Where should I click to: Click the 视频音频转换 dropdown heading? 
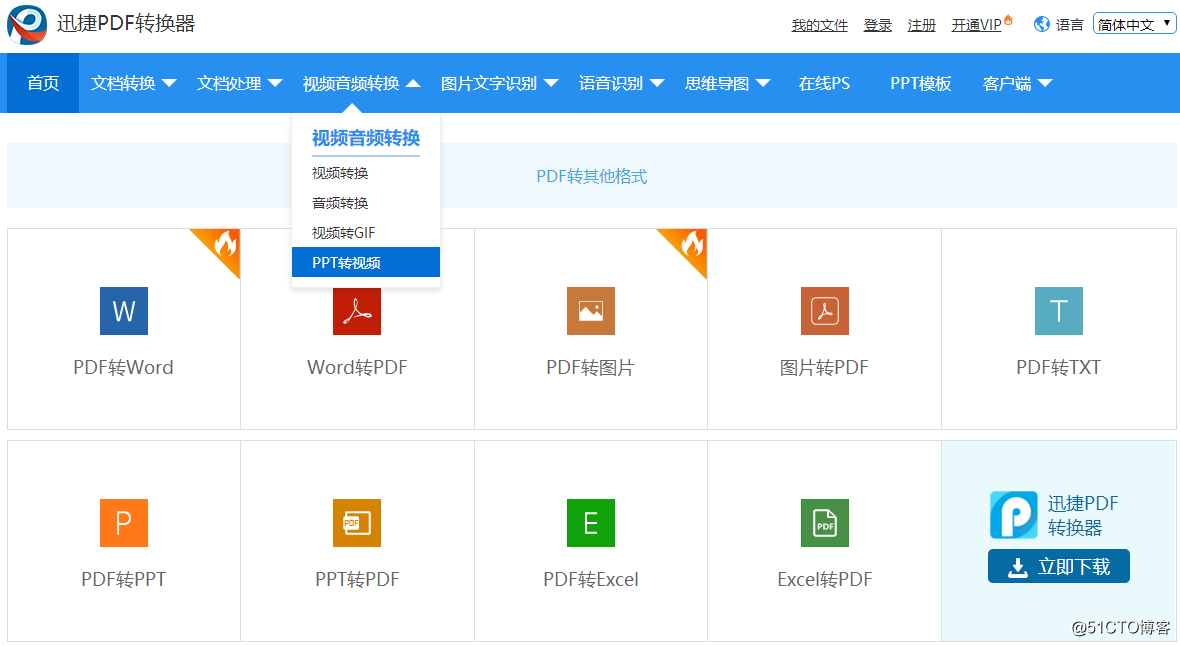pyautogui.click(x=366, y=138)
